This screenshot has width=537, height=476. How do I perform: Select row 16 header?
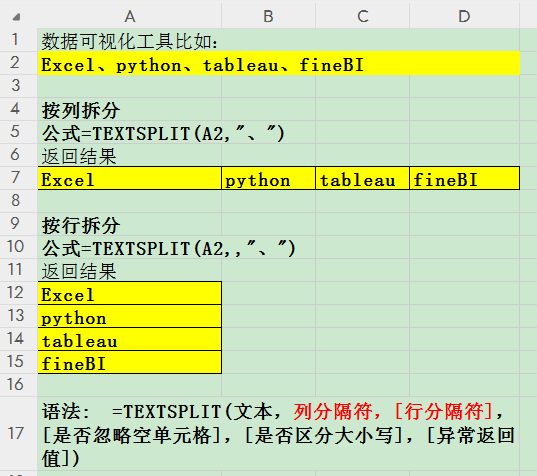point(18,385)
